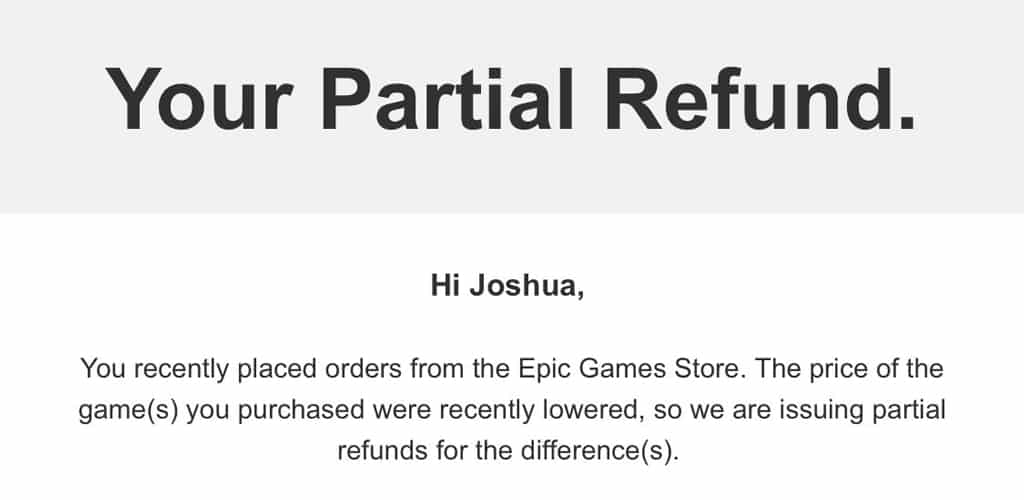Screen dimensions: 1024x500
Task: Click the "Hi Joshua," greeting
Action: (x=507, y=286)
